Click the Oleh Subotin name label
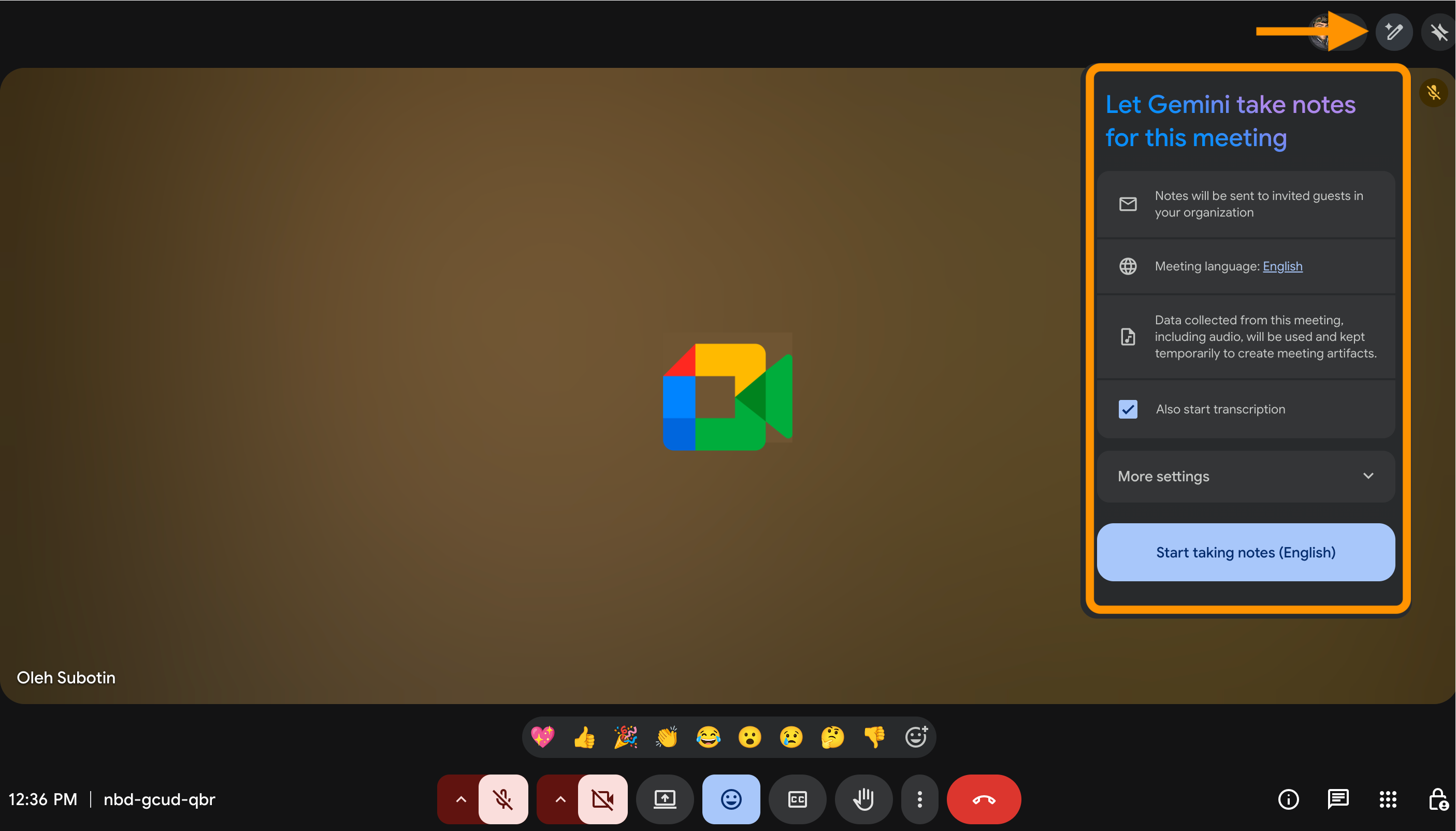The height and width of the screenshot is (831, 1456). (x=66, y=678)
